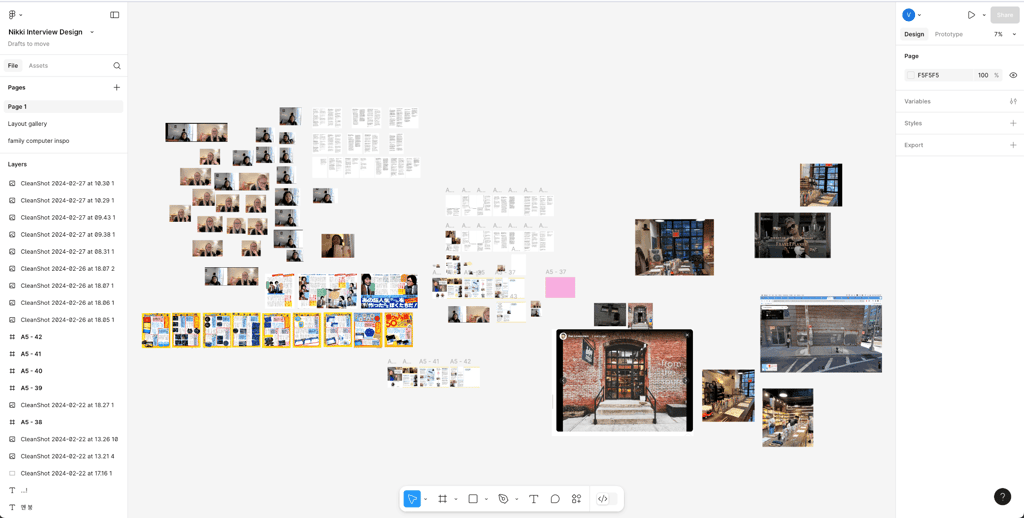Open the Figma main menu dropdown
Image resolution: width=1024 pixels, height=518 pixels.
(15, 15)
